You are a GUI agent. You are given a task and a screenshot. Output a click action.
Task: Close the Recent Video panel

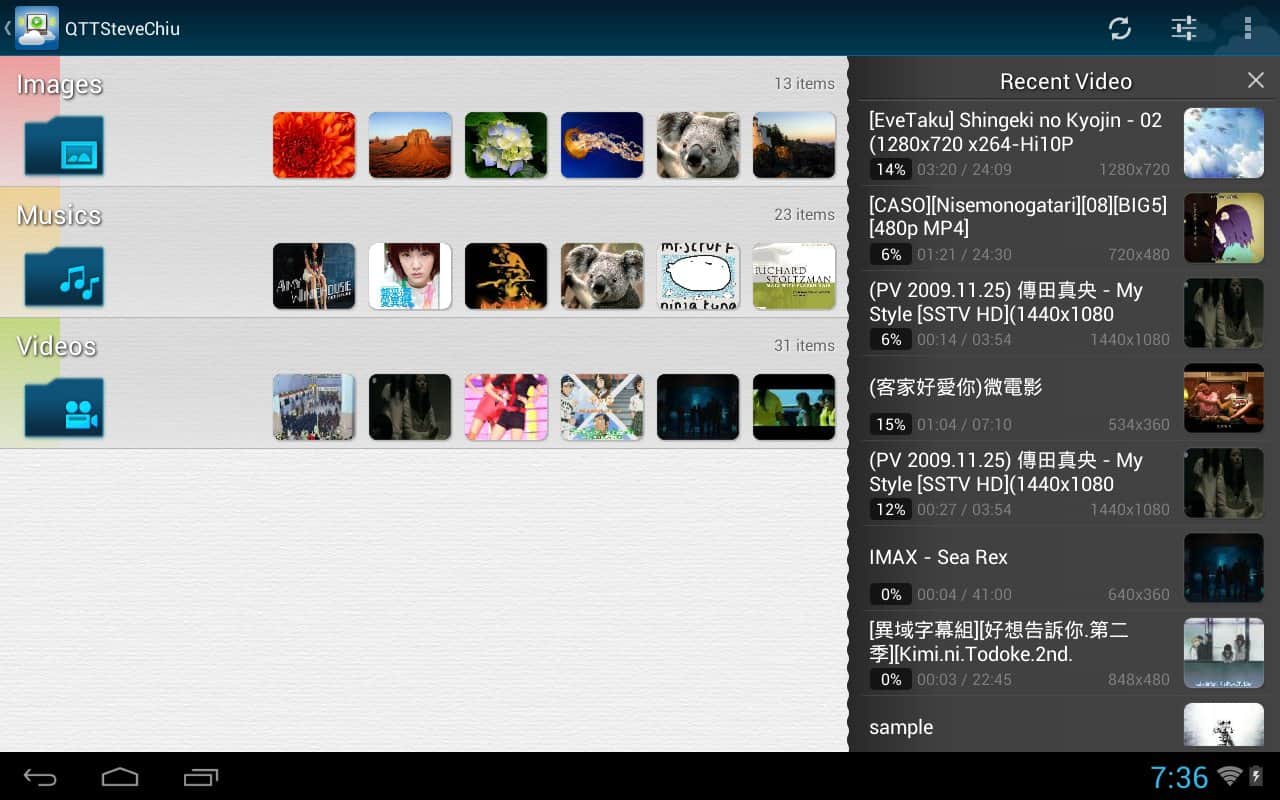point(1255,81)
